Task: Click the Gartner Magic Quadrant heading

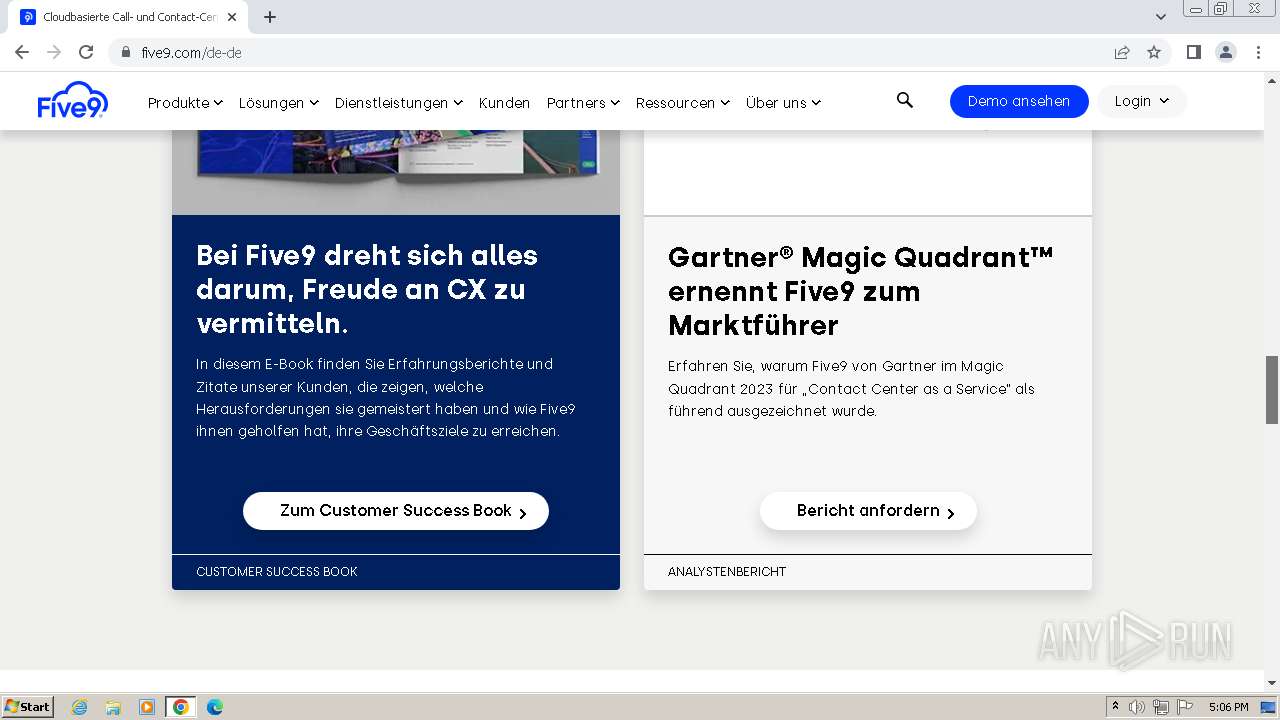Action: [x=861, y=291]
